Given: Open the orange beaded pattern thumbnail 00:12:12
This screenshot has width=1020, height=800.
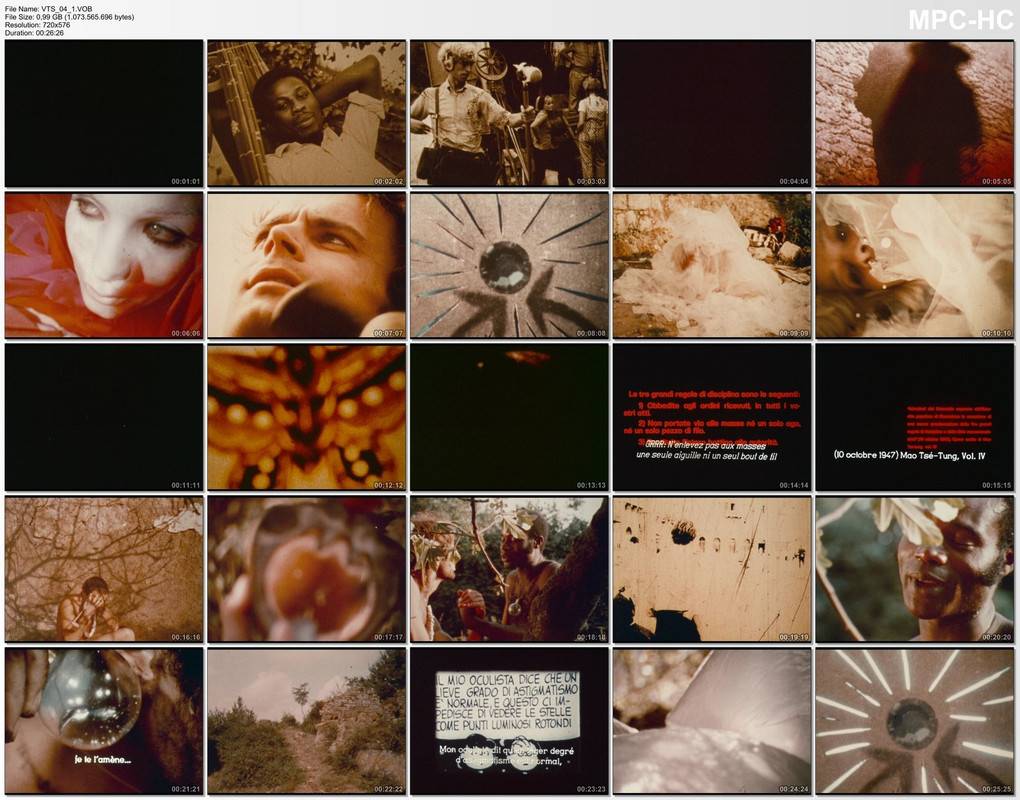Looking at the screenshot, I should pos(306,418).
